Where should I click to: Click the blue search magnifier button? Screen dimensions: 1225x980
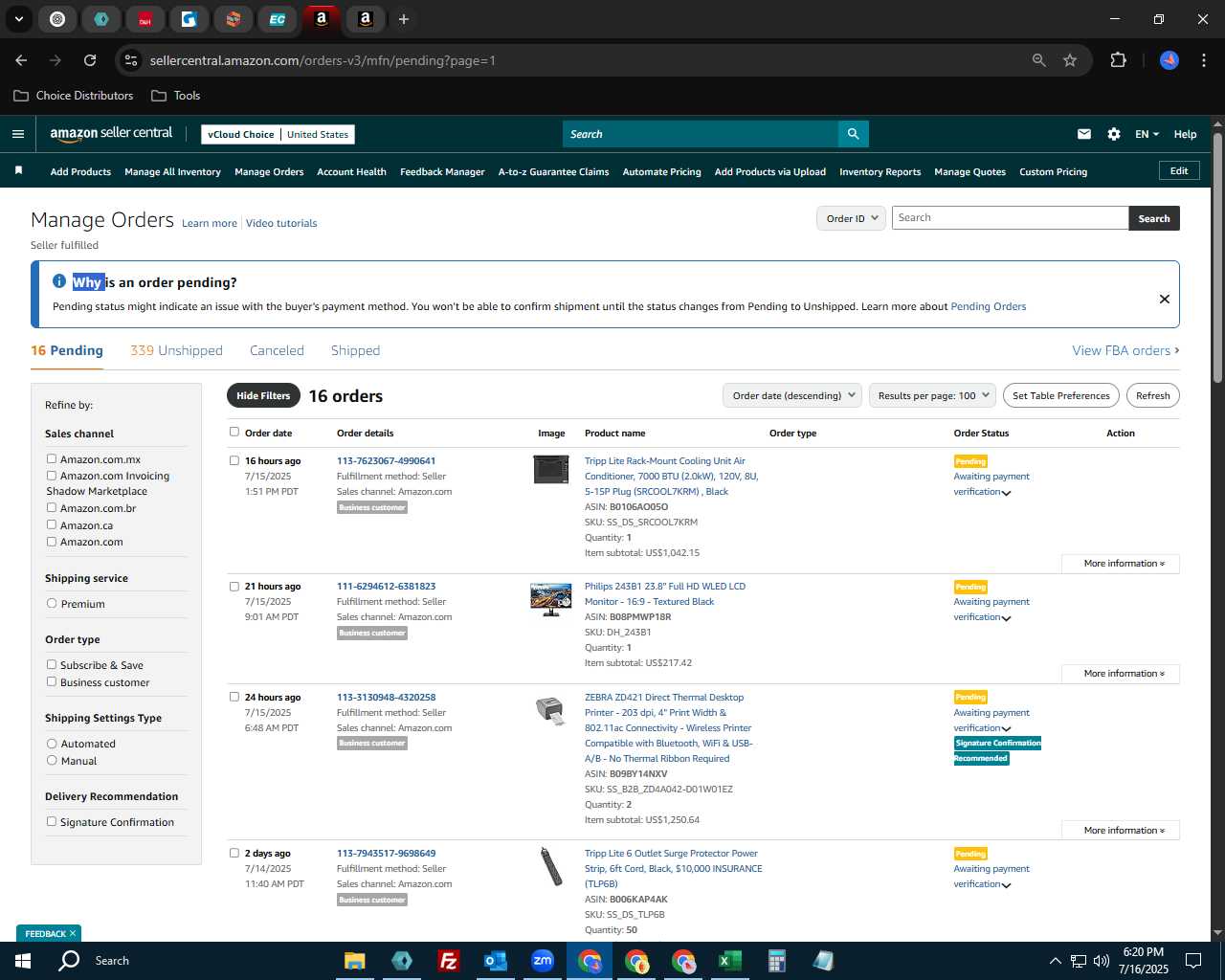(x=853, y=134)
